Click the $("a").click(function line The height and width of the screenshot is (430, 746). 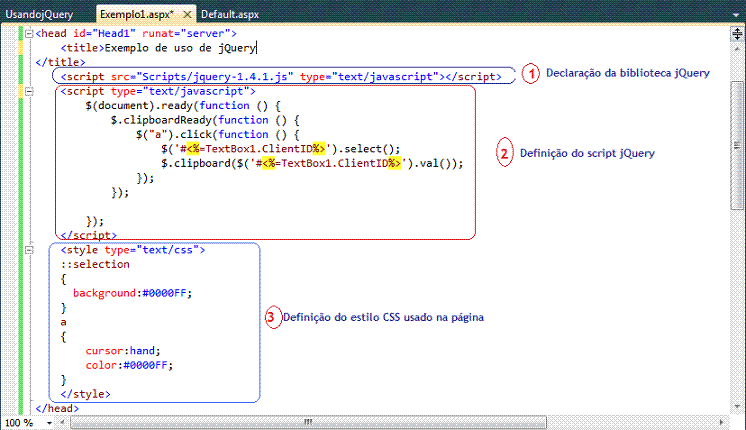point(218,135)
